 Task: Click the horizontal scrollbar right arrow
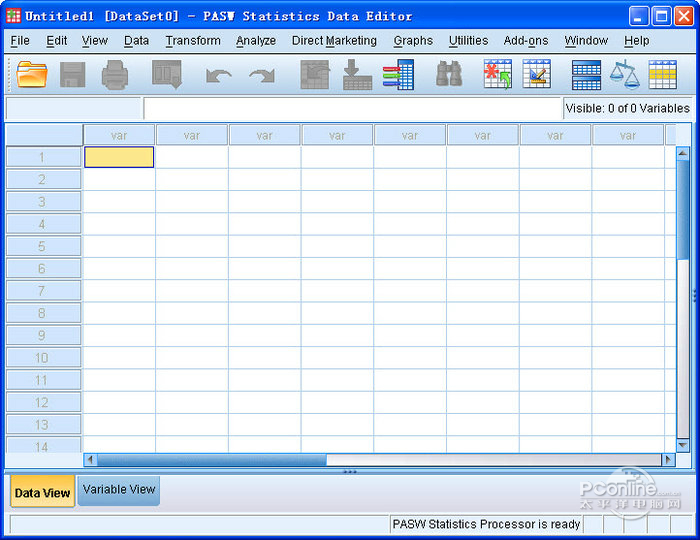point(668,459)
